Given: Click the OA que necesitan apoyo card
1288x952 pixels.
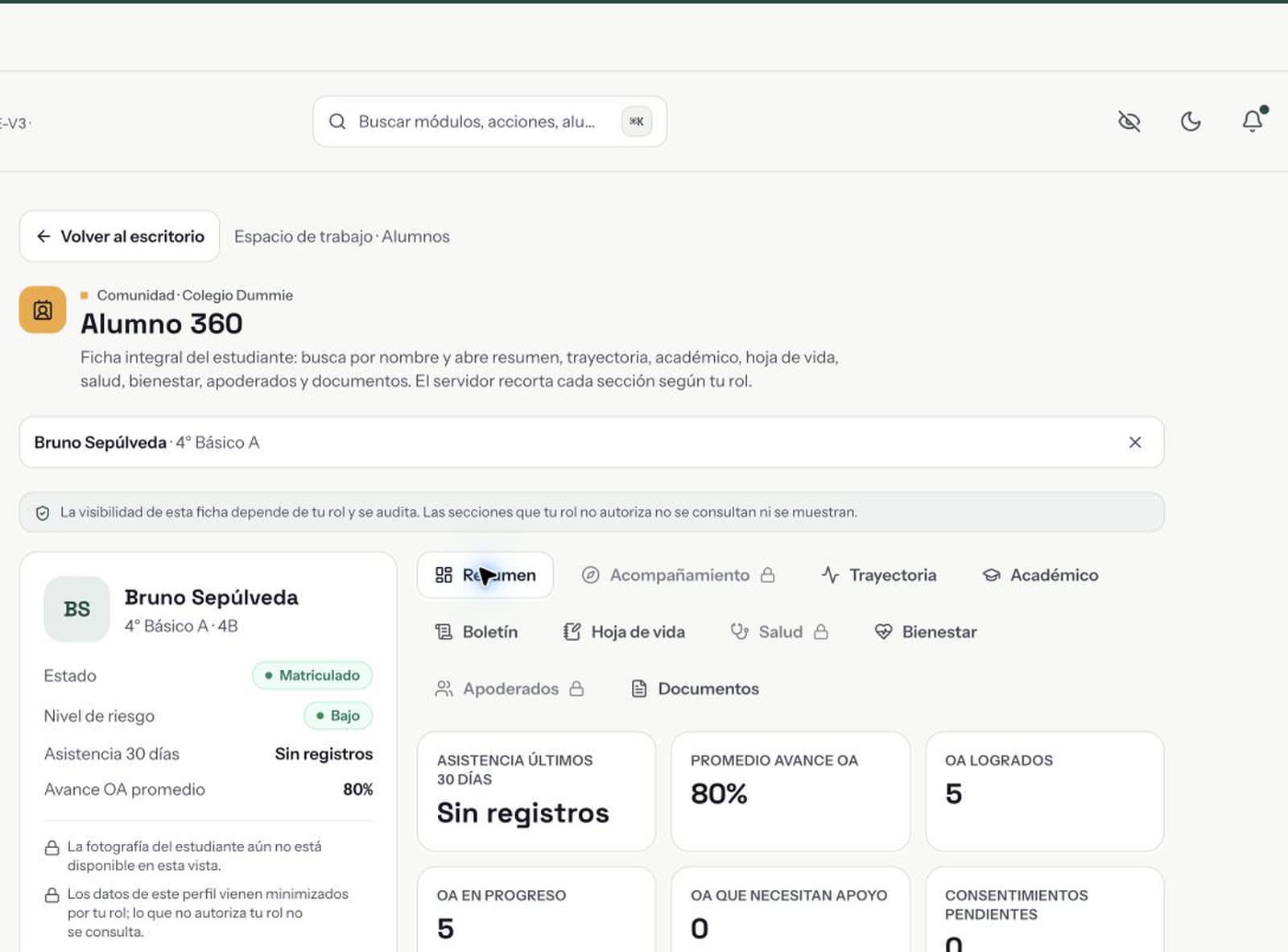Looking at the screenshot, I should (791, 910).
